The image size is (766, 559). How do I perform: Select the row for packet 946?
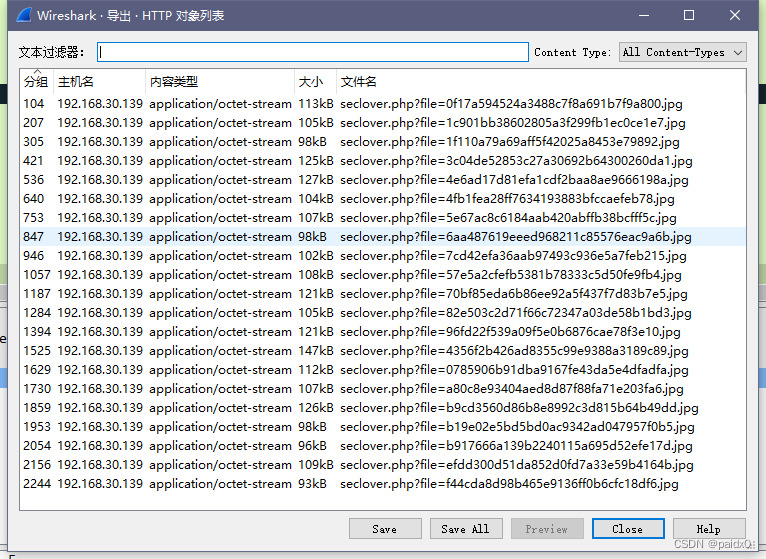click(383, 256)
